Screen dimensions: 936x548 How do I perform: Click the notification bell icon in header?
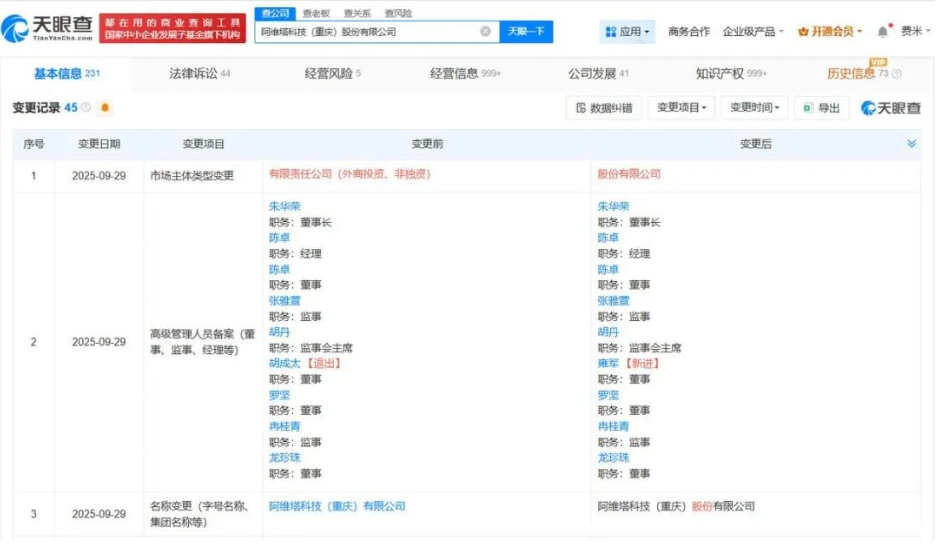(x=883, y=32)
